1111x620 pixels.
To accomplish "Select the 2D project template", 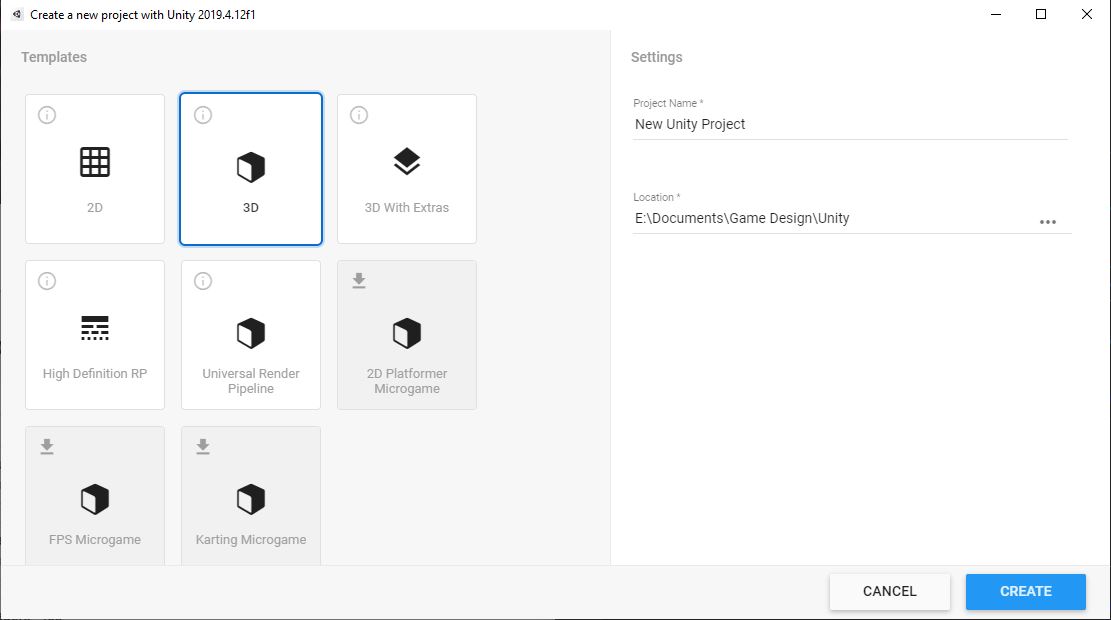I will 94,168.
